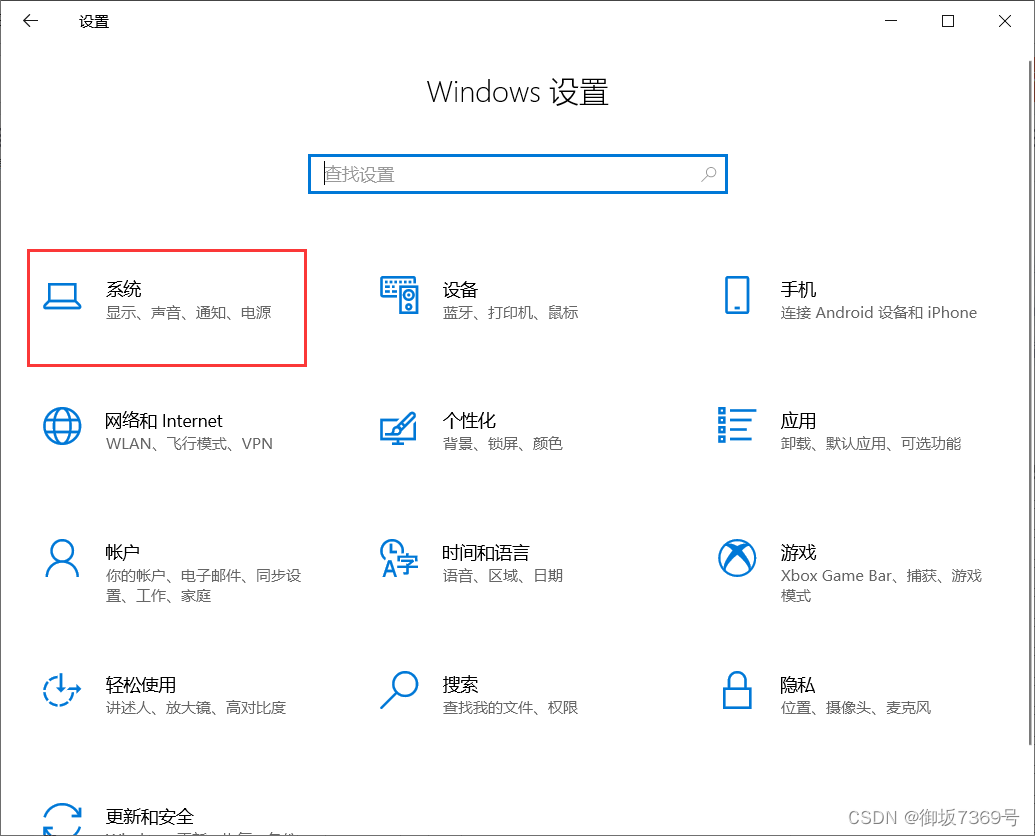Click description 蓝牙、打印机、鼠标

pyautogui.click(x=510, y=313)
